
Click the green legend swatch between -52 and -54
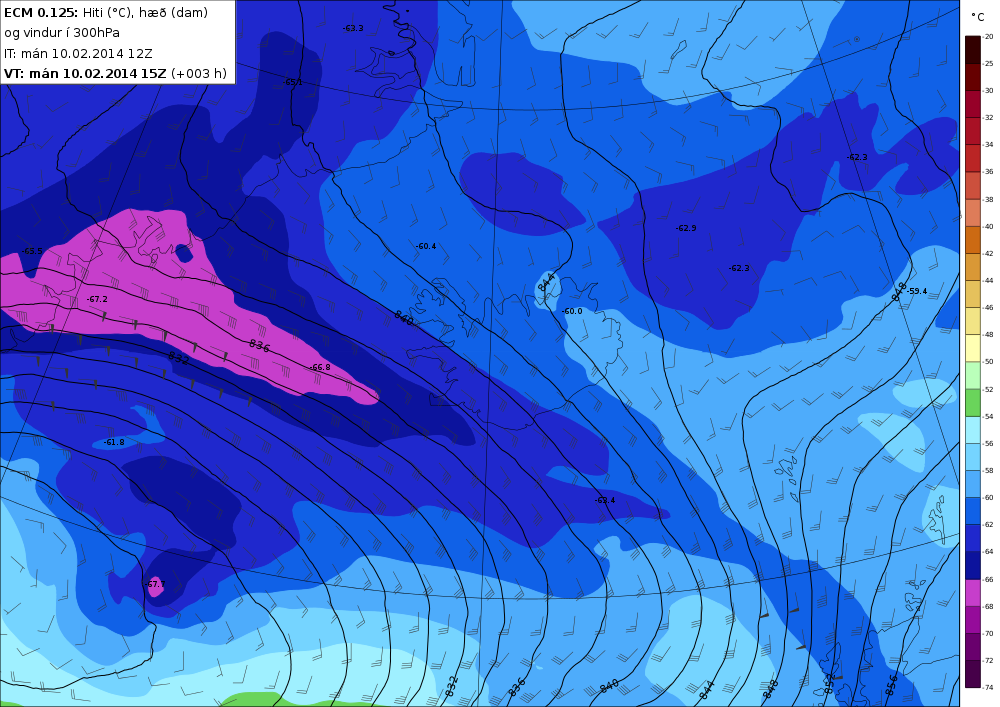click(973, 403)
